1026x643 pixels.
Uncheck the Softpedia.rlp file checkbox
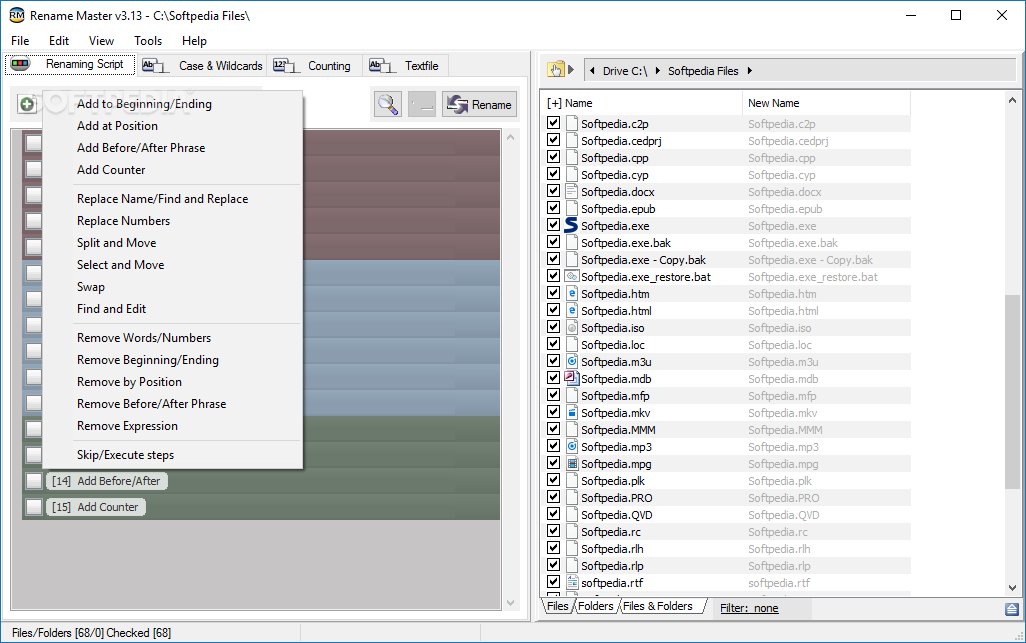point(554,565)
